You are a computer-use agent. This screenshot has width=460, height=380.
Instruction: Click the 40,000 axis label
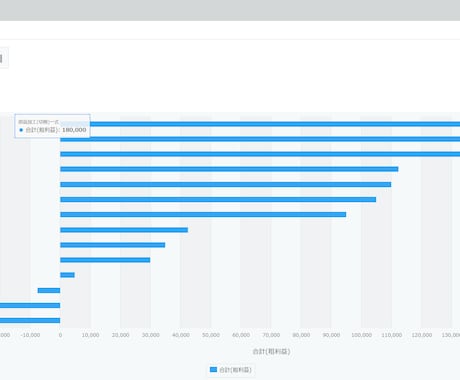181,335
